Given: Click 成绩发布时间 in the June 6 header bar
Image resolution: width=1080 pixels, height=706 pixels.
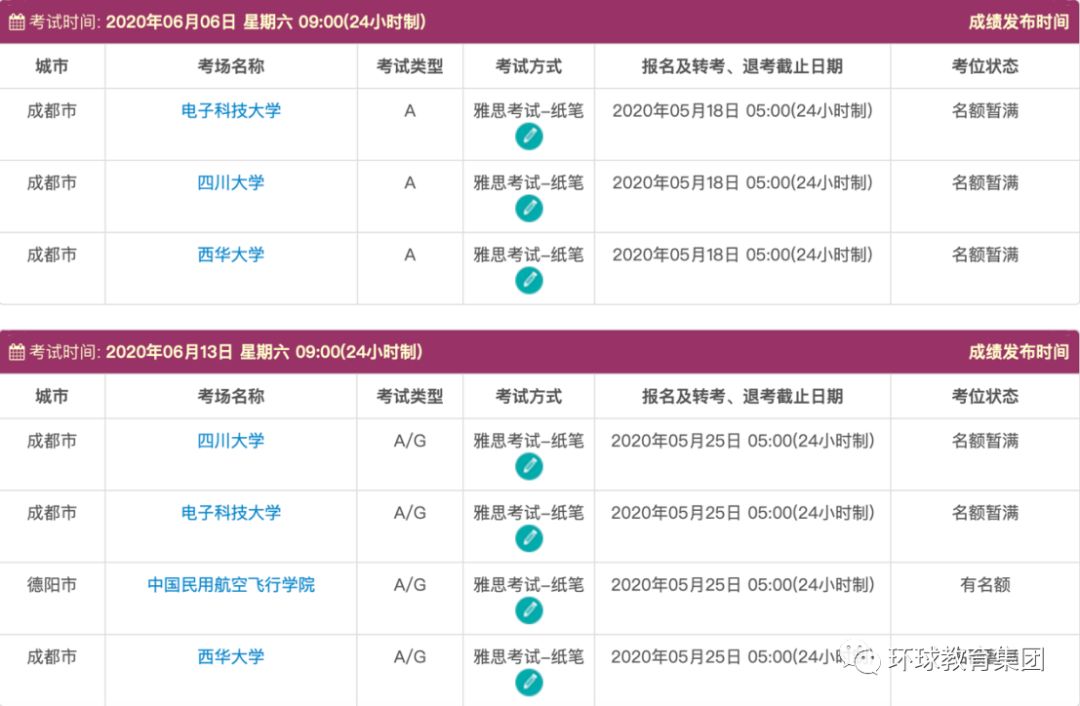Looking at the screenshot, I should [x=1018, y=20].
